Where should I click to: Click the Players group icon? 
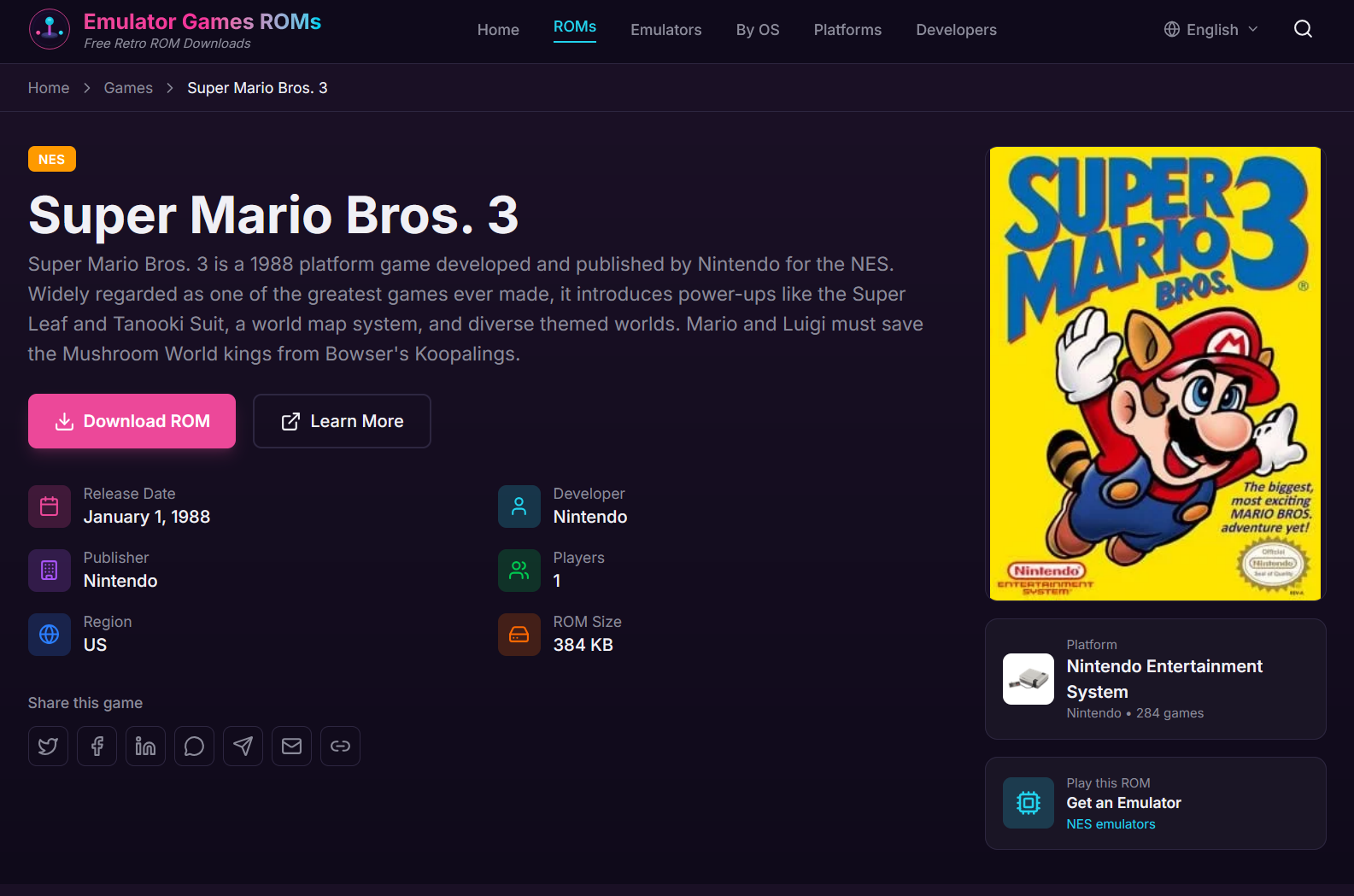click(519, 571)
